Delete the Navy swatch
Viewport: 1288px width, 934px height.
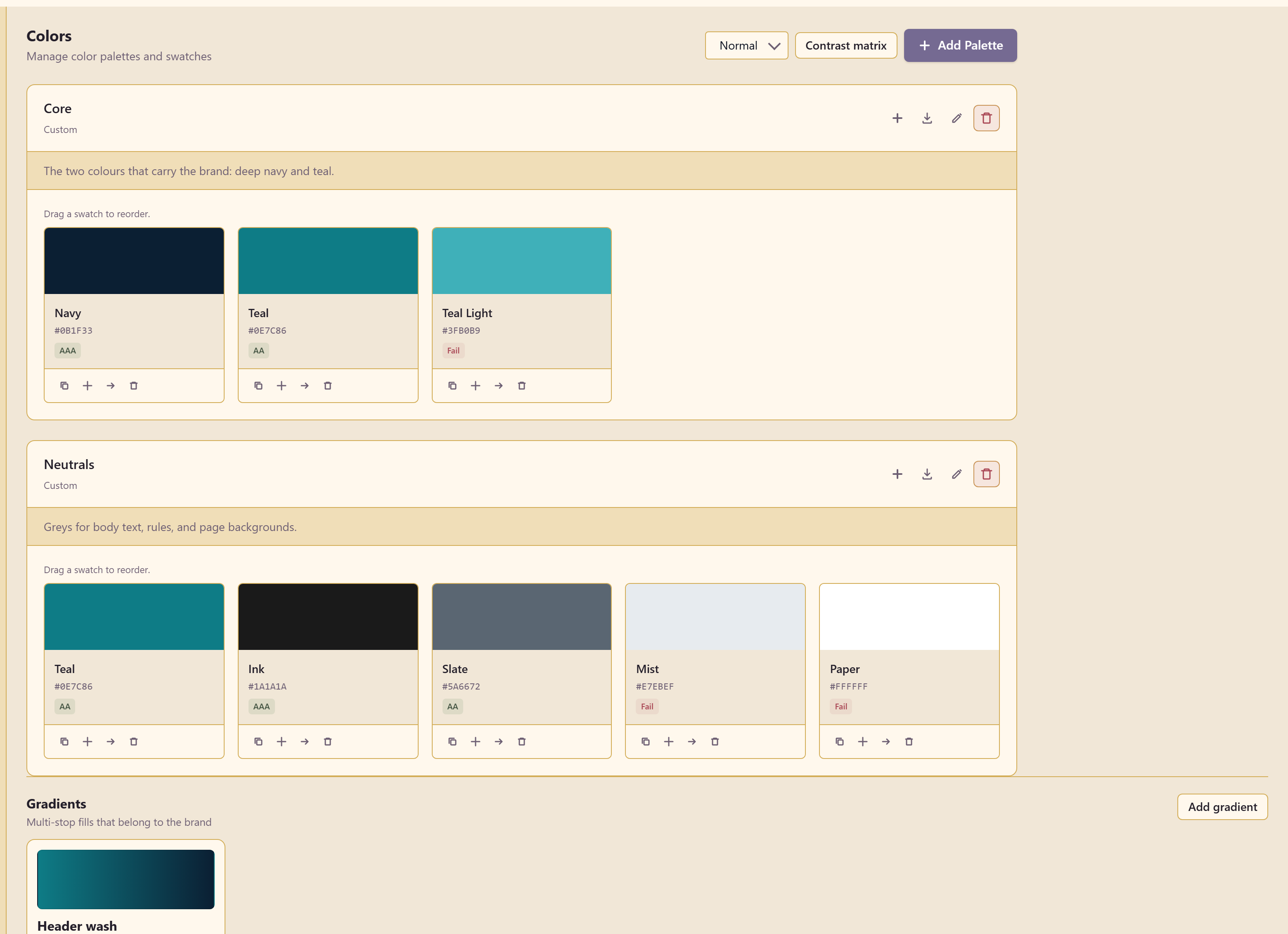coord(134,386)
